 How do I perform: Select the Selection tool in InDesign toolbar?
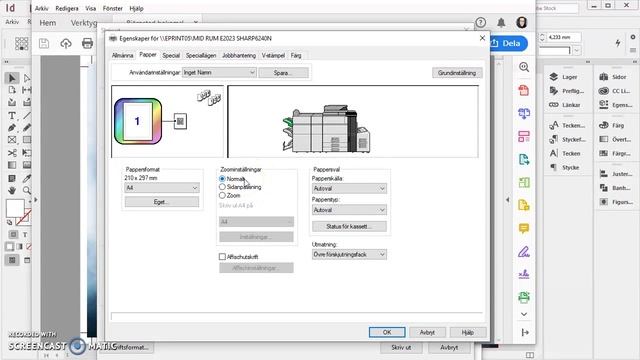(x=12, y=78)
